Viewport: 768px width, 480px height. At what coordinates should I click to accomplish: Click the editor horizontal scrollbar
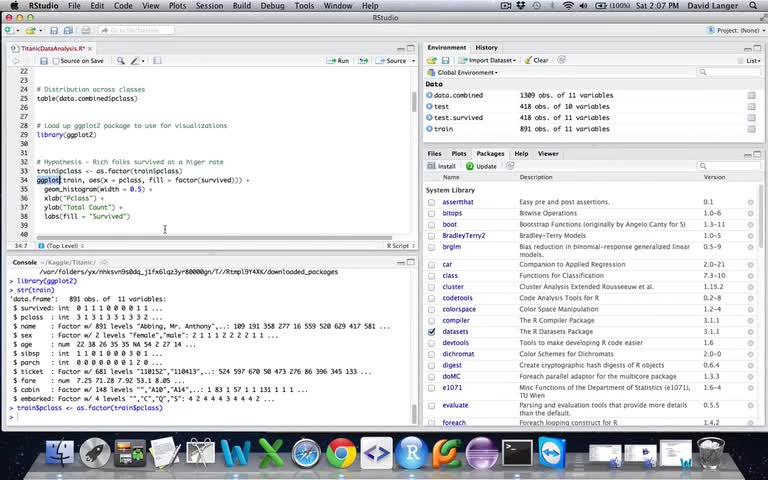tap(214, 238)
